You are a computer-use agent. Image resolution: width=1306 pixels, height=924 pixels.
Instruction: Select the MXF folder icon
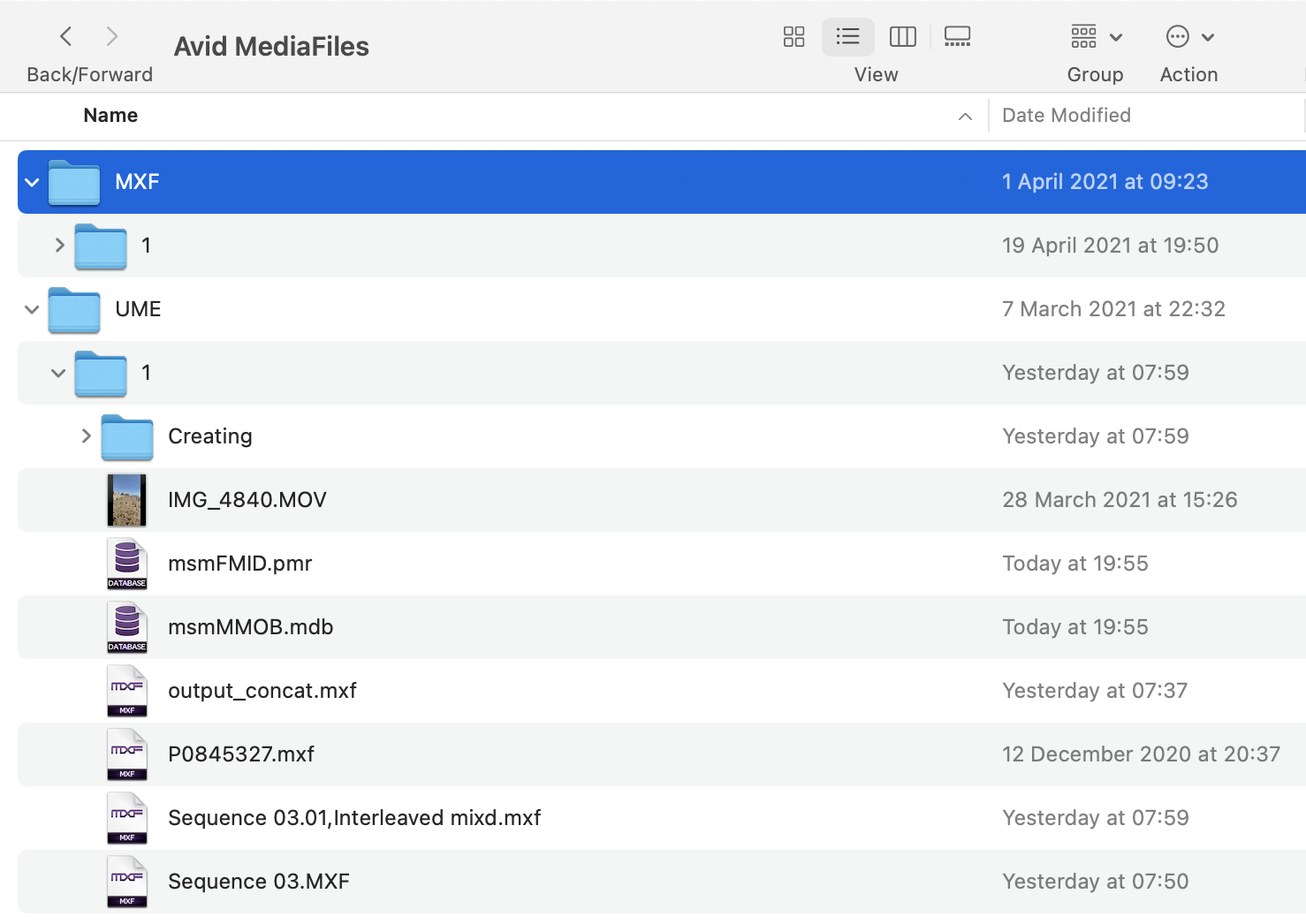(x=74, y=182)
